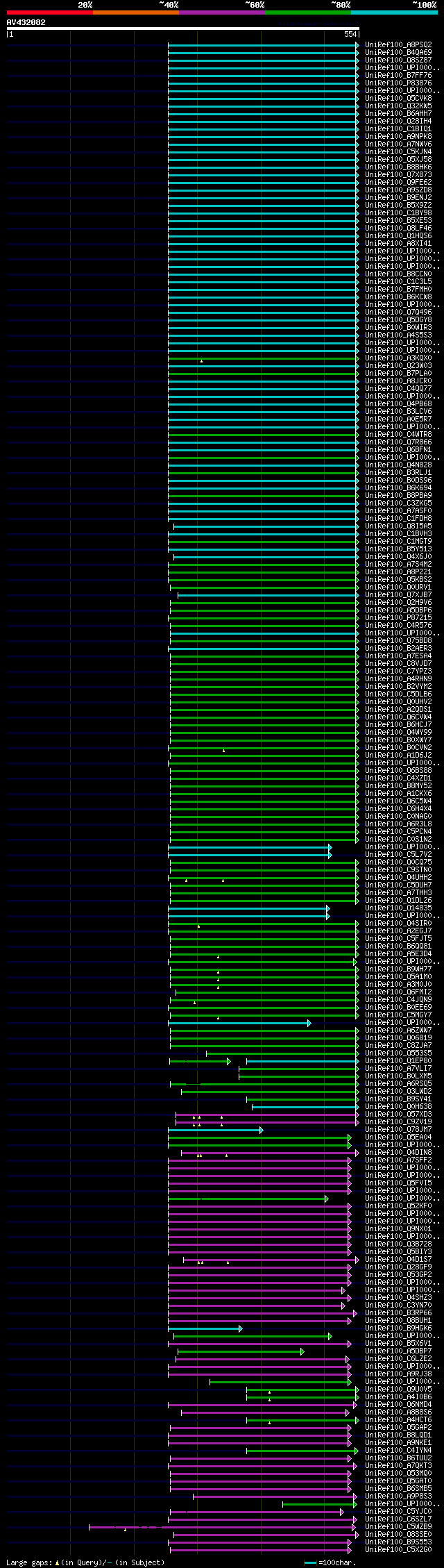
Task: Select label UniRef100_C4QQ77
Action: point(398,388)
